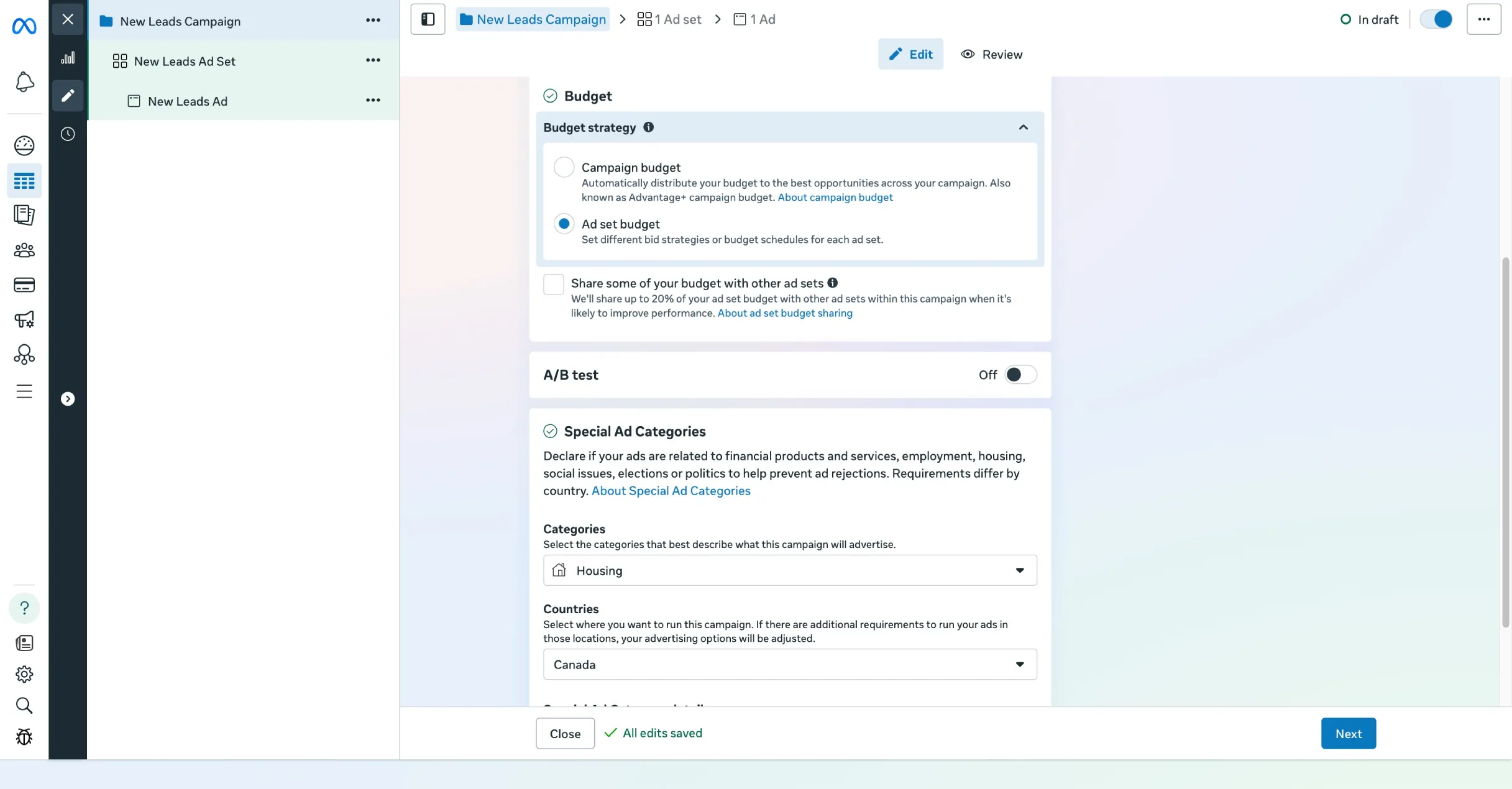The width and height of the screenshot is (1512, 789).
Task: Open the notifications bell icon
Action: (24, 82)
